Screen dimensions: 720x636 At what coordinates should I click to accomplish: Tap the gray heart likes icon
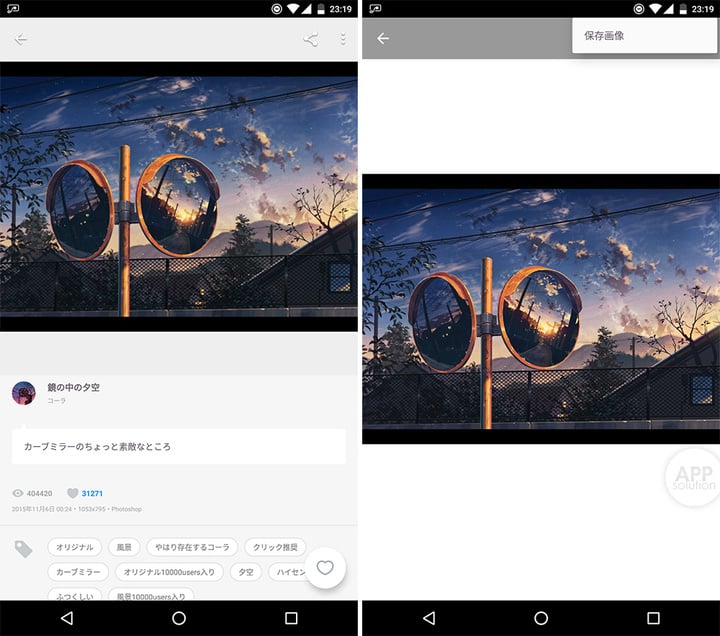tap(73, 493)
